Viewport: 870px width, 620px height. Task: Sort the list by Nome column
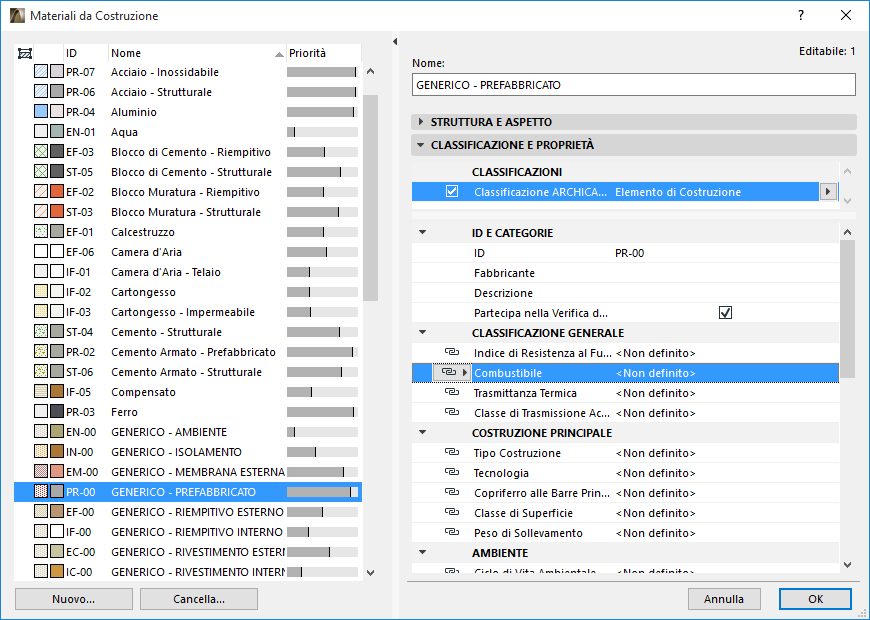(197, 53)
